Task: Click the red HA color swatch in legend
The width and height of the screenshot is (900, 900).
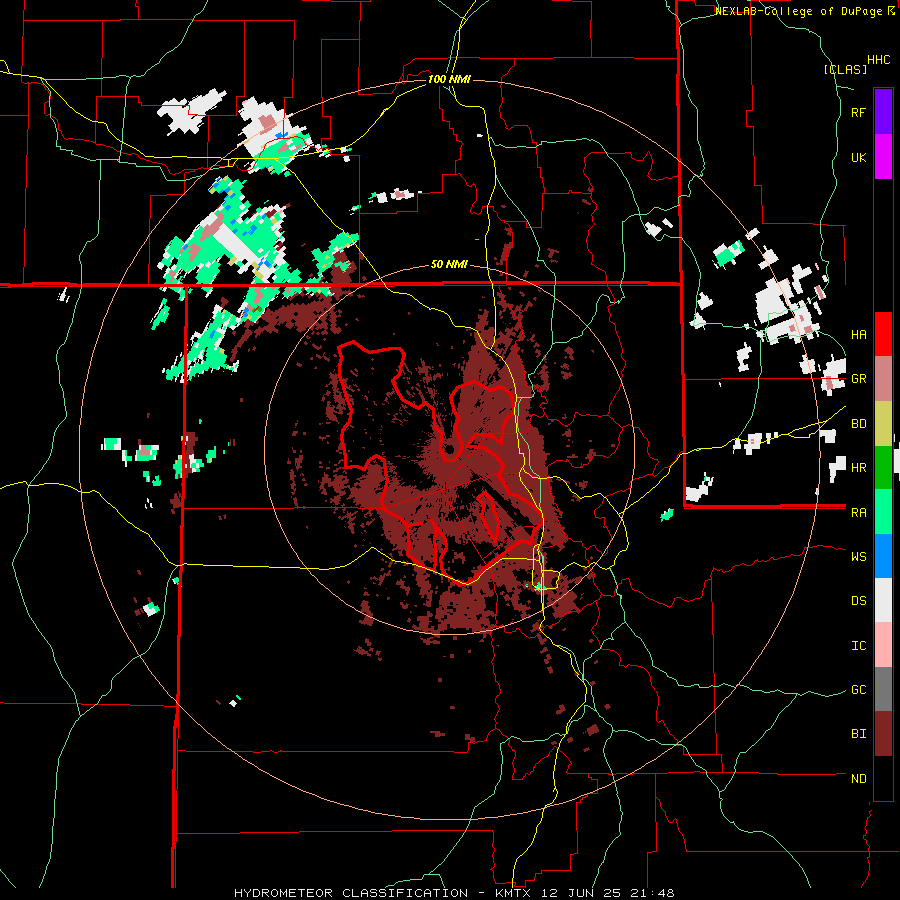Action: [x=883, y=334]
